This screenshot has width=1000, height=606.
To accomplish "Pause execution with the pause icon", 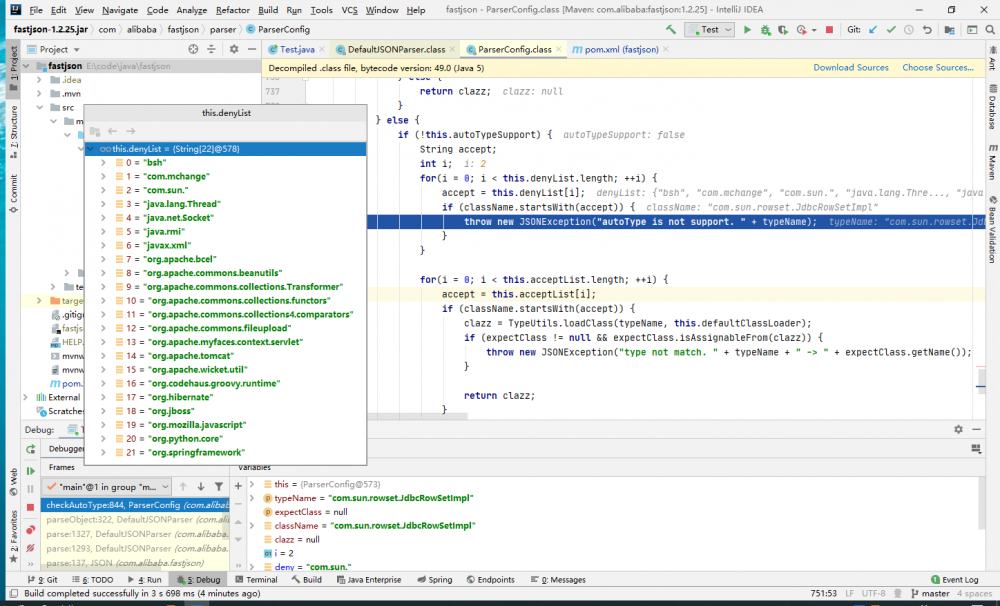I will 30,487.
